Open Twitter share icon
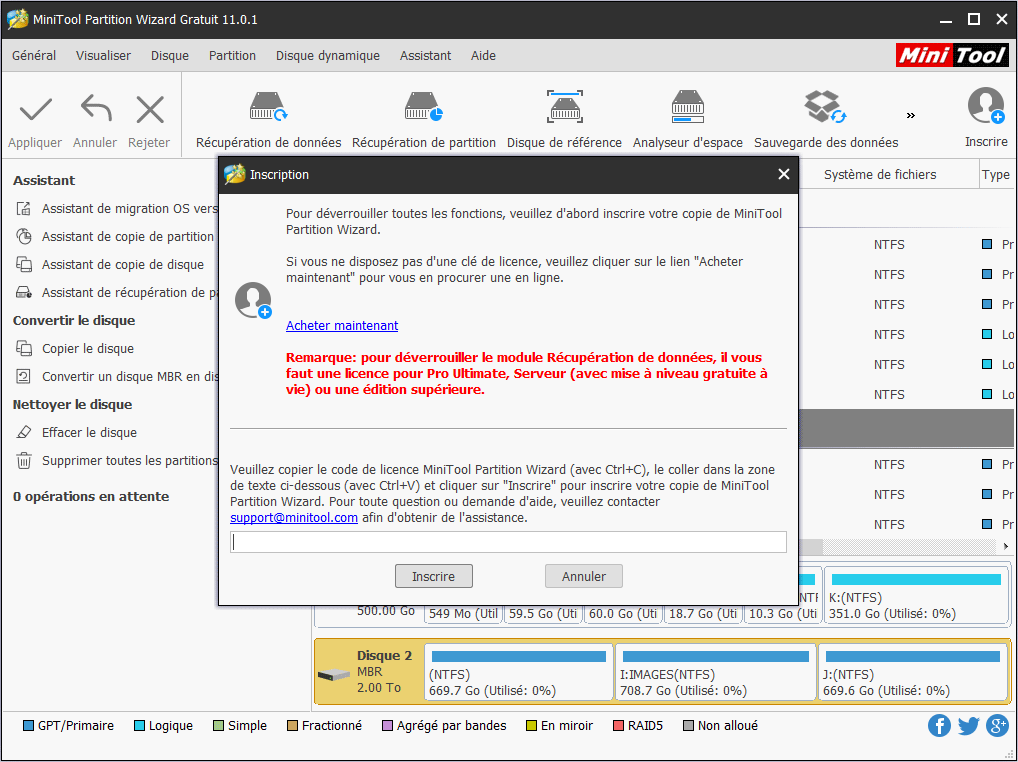The height and width of the screenshot is (762, 1018). click(968, 726)
